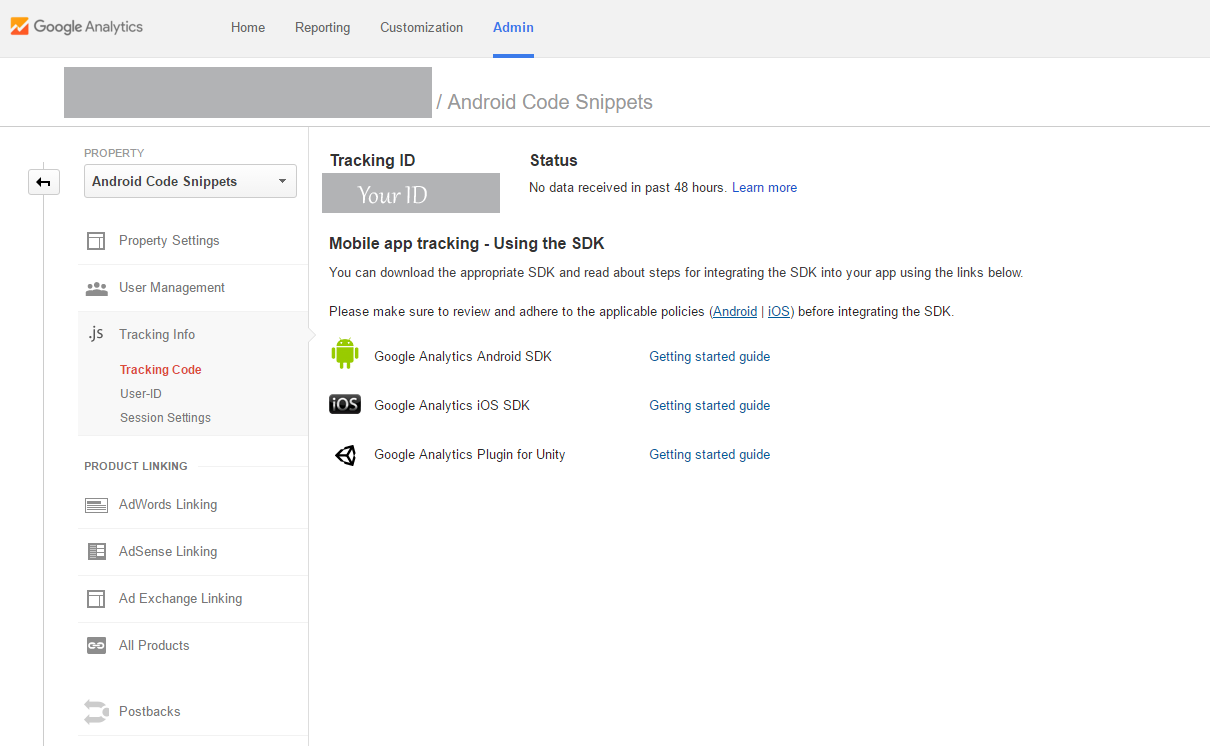Open the iOS policies link

point(779,312)
